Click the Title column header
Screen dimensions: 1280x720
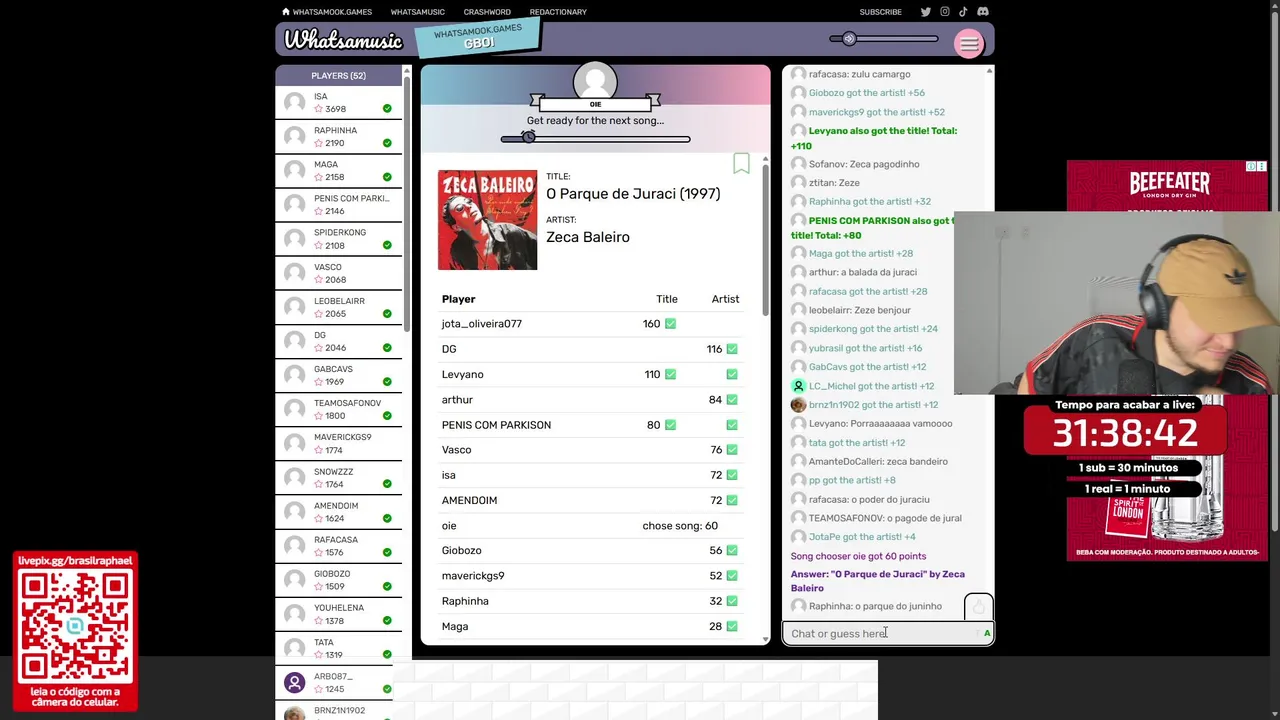pyautogui.click(x=667, y=299)
